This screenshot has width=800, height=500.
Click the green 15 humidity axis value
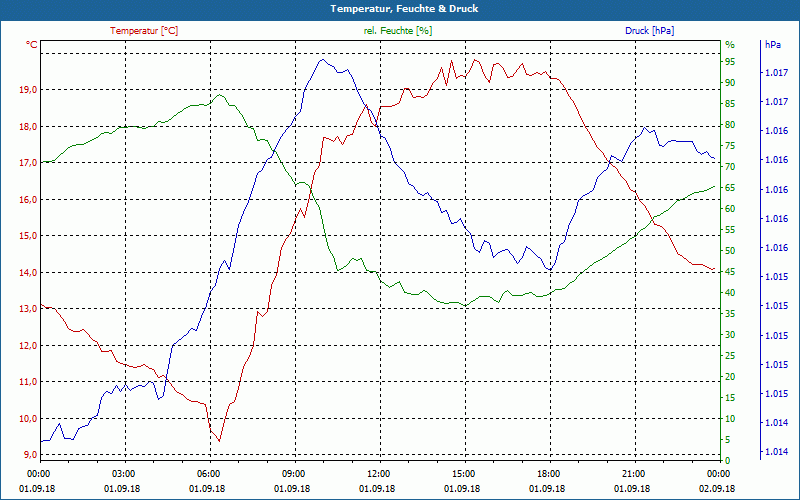pyautogui.click(x=730, y=398)
